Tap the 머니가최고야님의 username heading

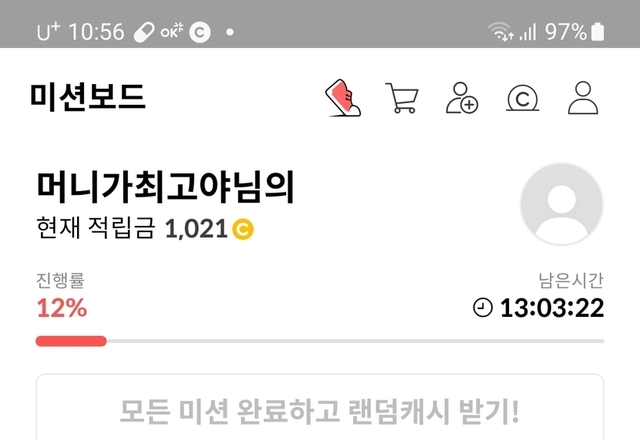165,187
